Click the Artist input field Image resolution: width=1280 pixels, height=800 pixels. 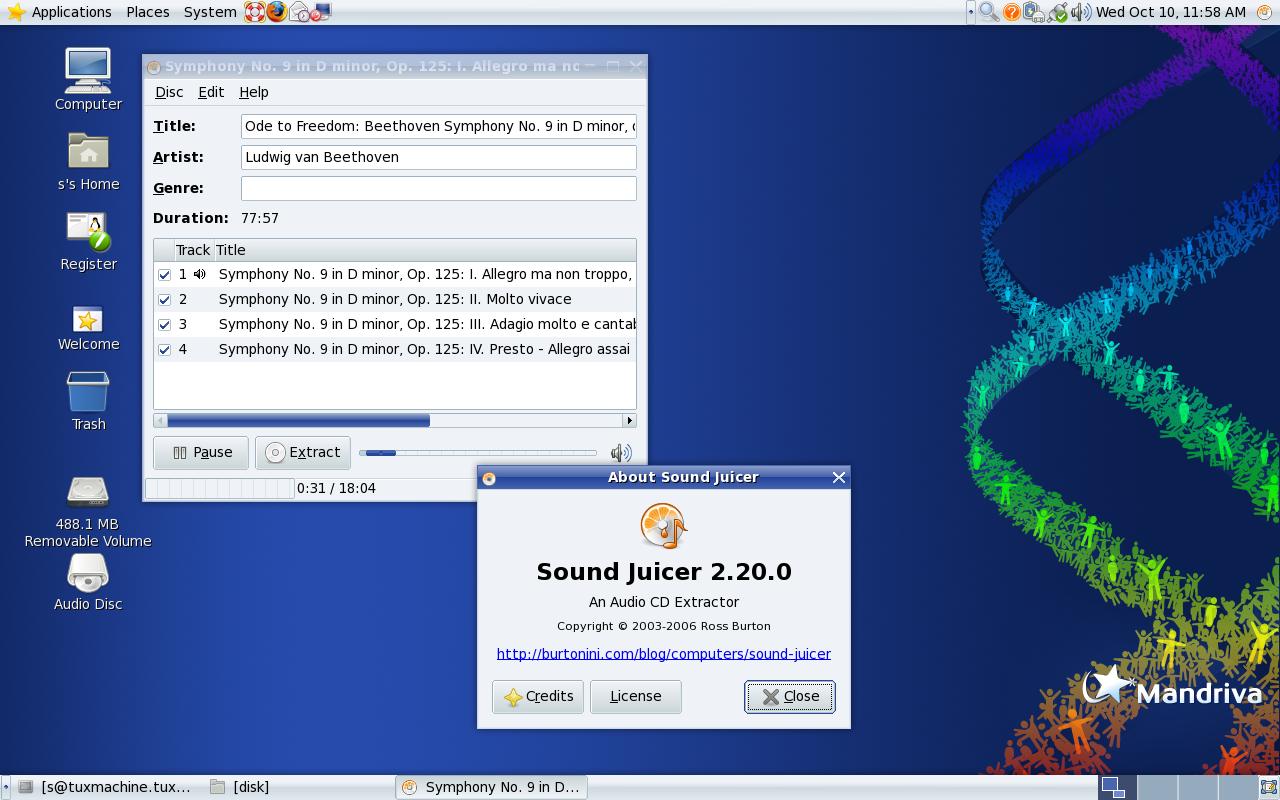439,157
